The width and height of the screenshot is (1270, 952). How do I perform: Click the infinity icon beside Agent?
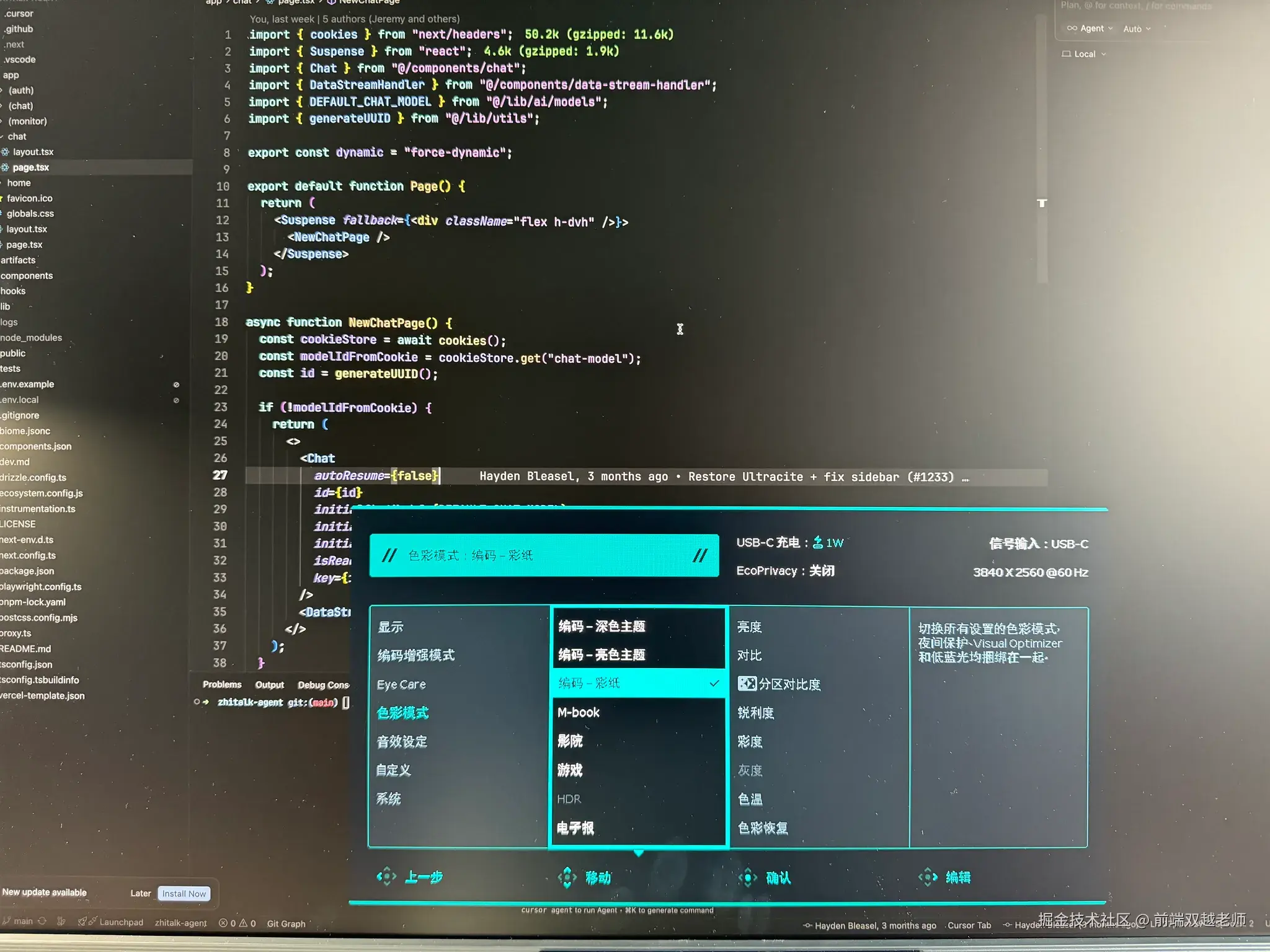pos(1072,29)
